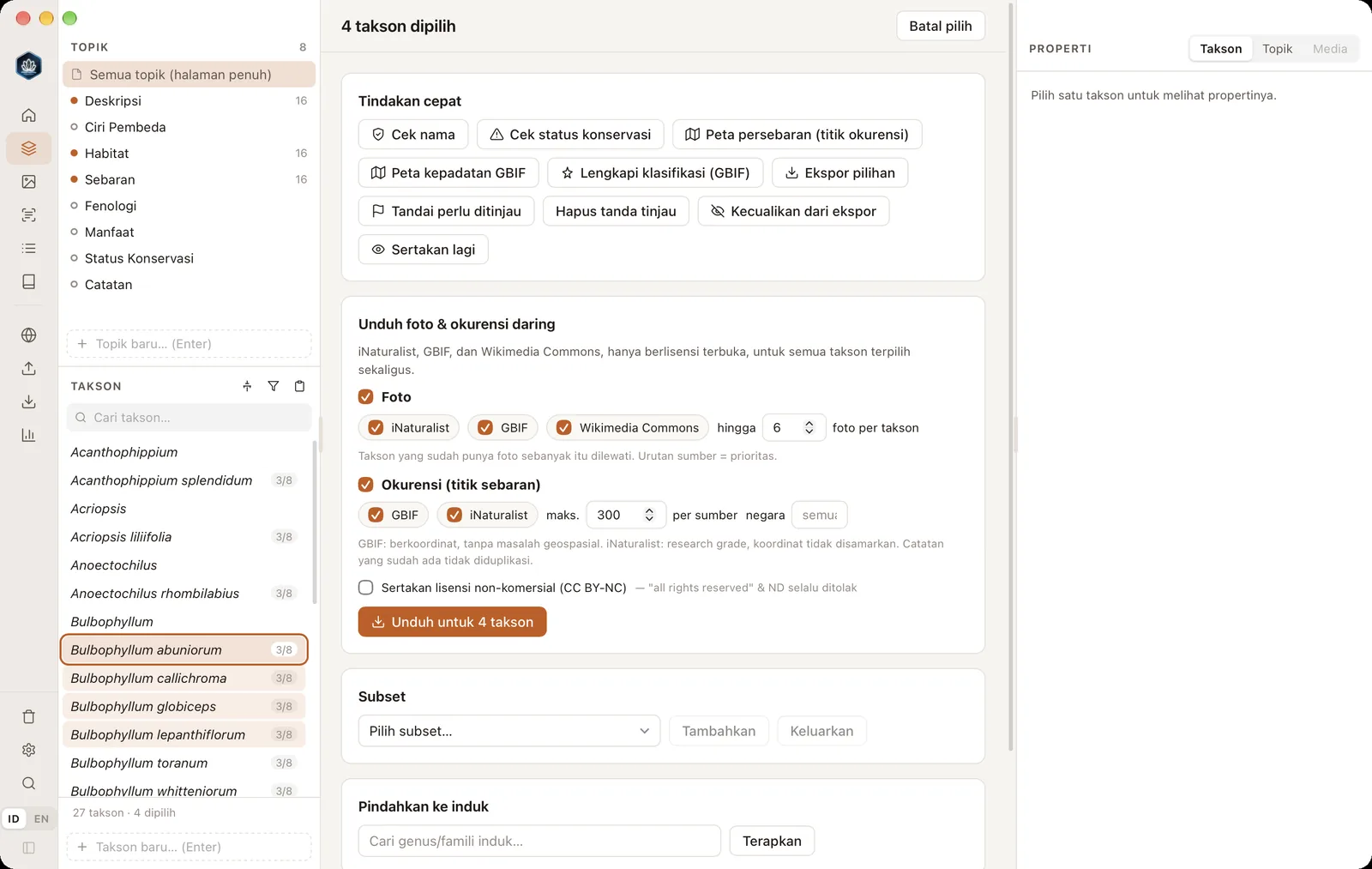Open the trash bin sidebar icon
The height and width of the screenshot is (869, 1372).
click(x=28, y=717)
